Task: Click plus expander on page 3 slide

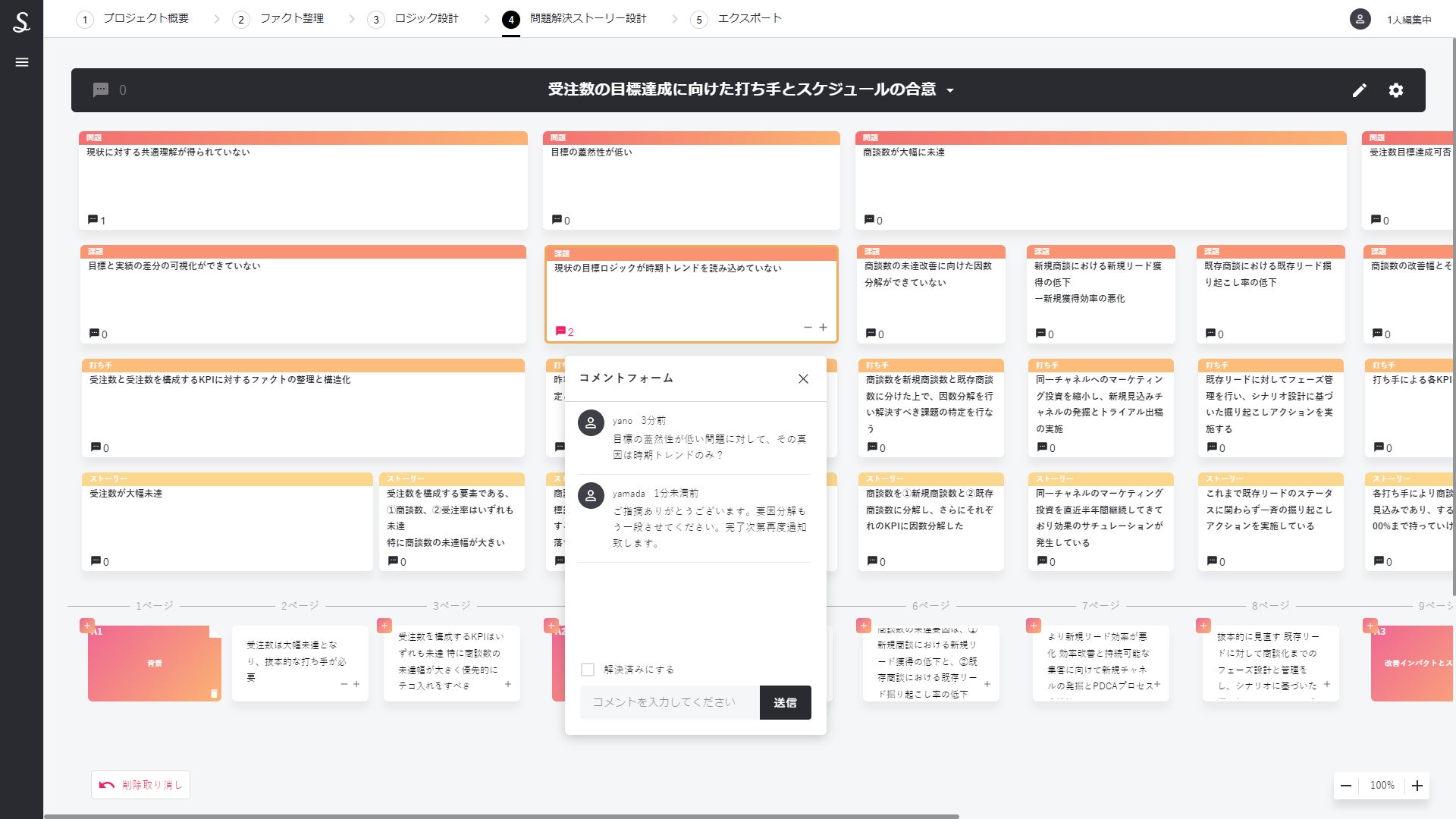Action: click(508, 684)
